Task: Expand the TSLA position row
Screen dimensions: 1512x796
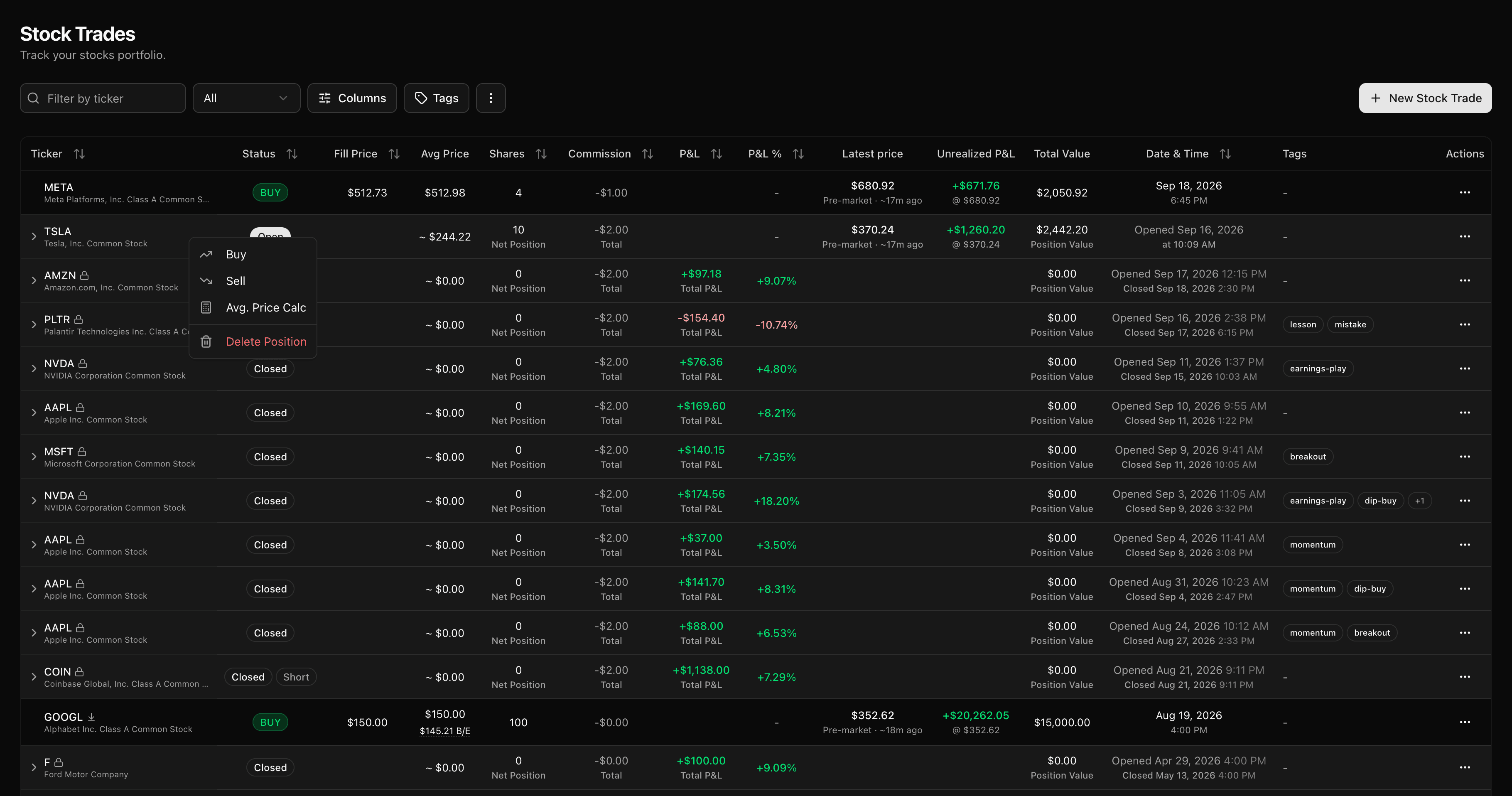Action: click(x=34, y=236)
